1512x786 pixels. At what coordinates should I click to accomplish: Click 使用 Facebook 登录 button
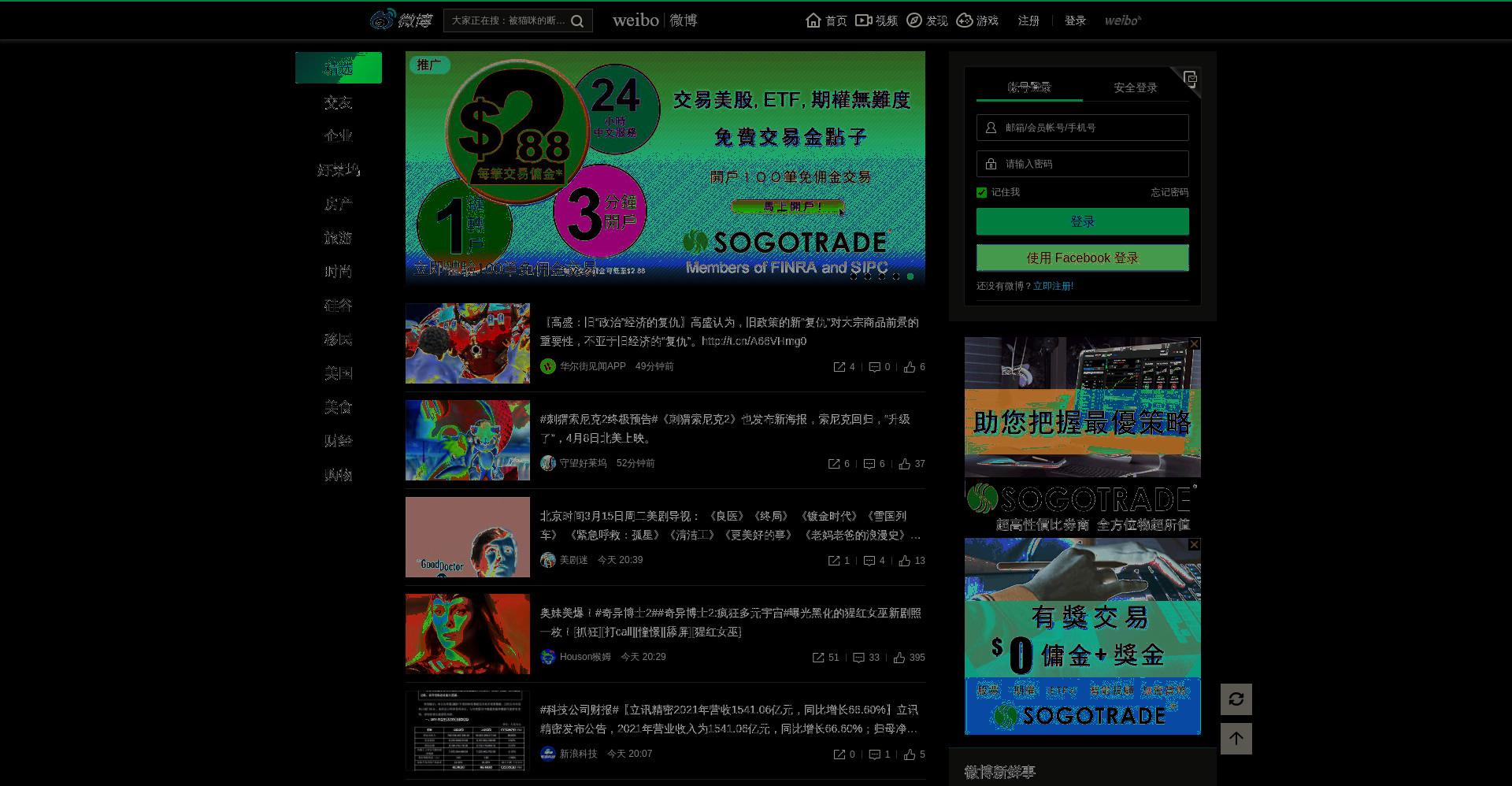click(1083, 258)
